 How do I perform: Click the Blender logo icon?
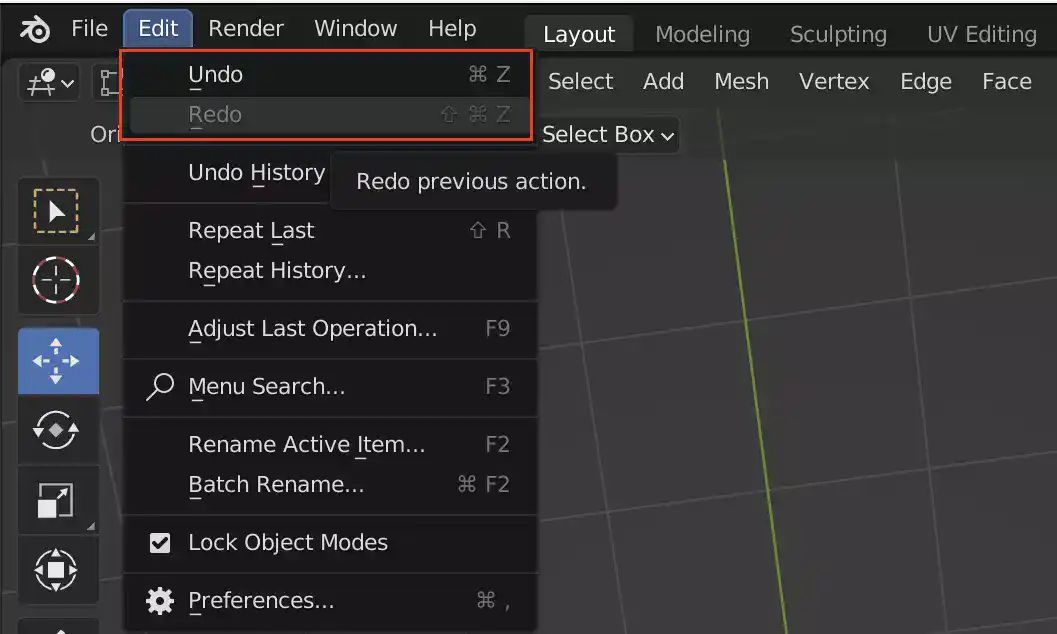coord(34,29)
